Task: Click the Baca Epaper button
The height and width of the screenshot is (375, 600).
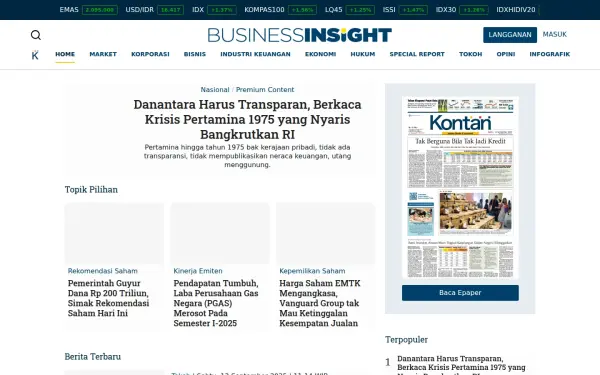Action: click(x=460, y=293)
